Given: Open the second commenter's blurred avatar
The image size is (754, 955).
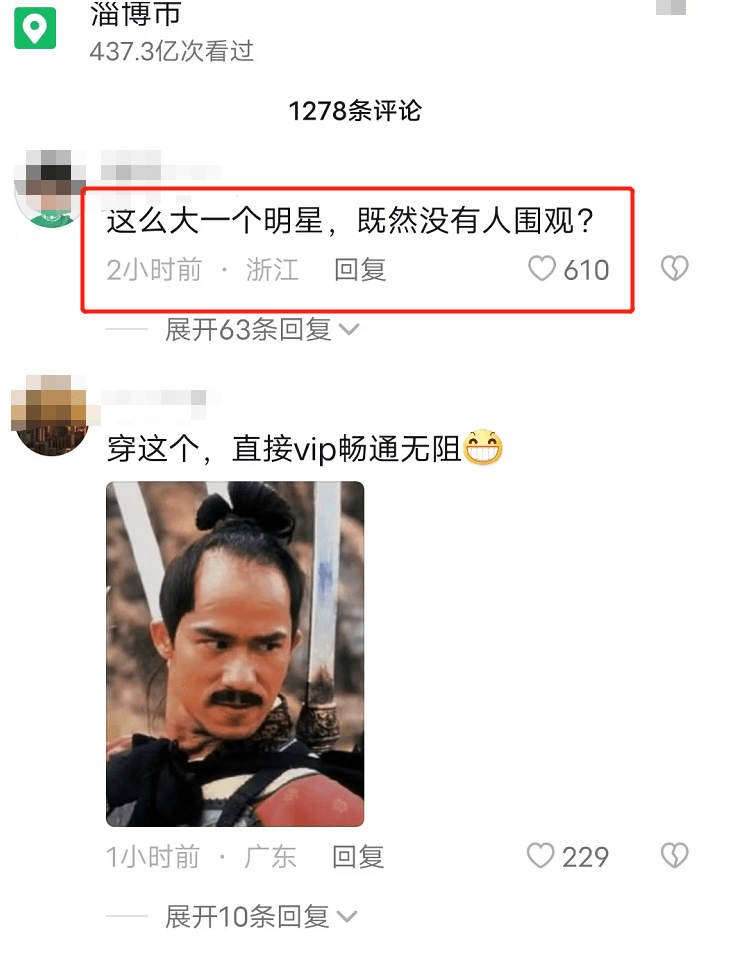Looking at the screenshot, I should click(51, 415).
